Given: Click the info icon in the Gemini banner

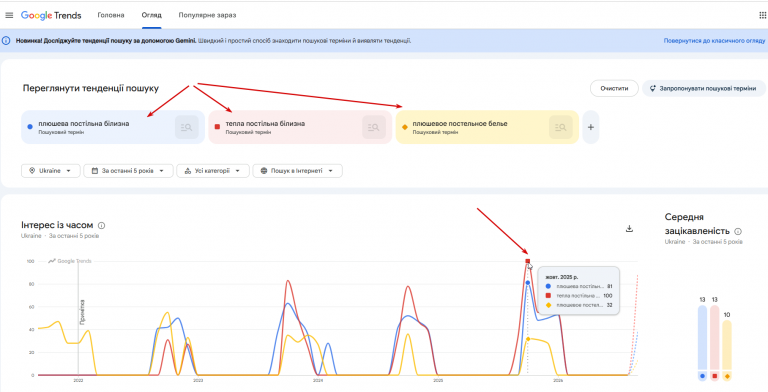Looking at the screenshot, I should tap(6, 41).
